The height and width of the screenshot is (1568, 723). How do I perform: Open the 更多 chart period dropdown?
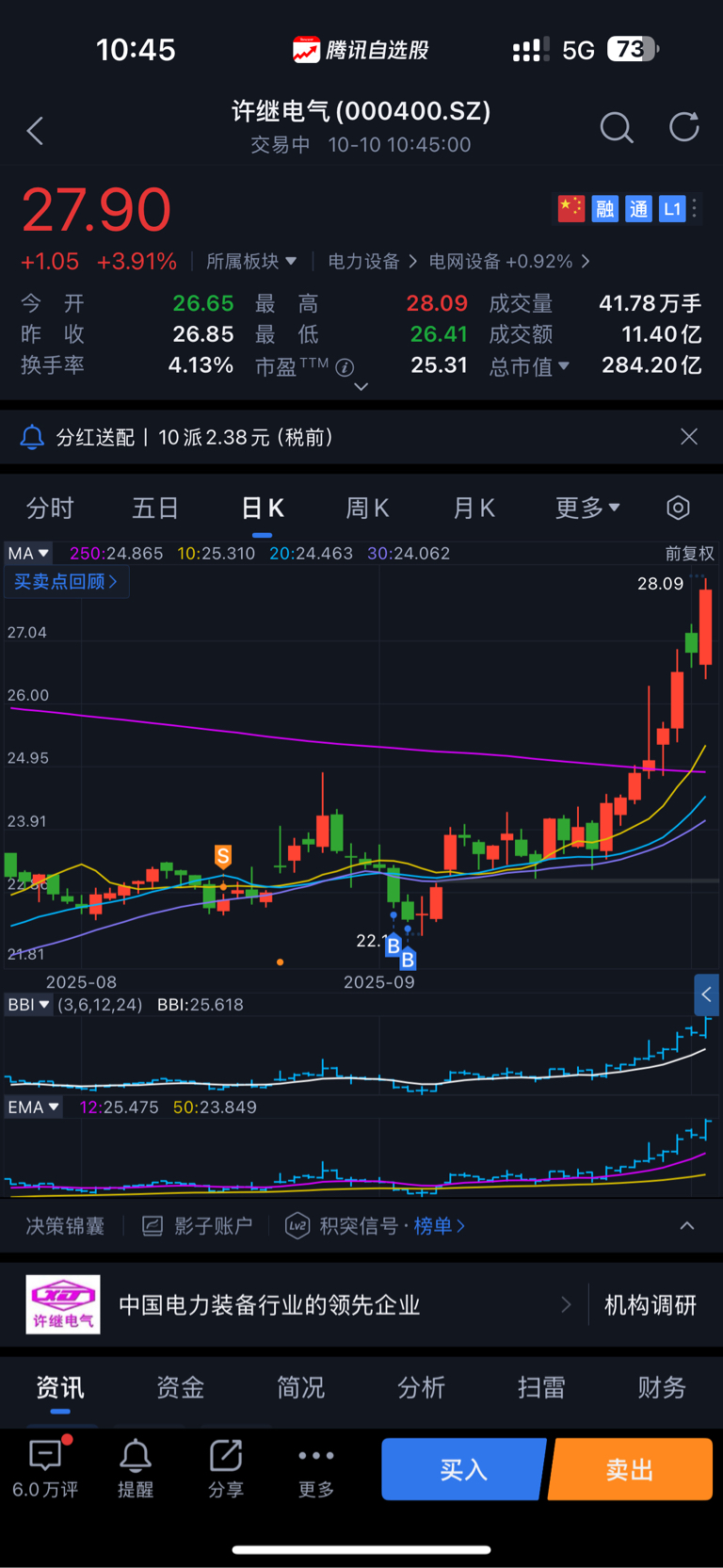click(x=587, y=509)
